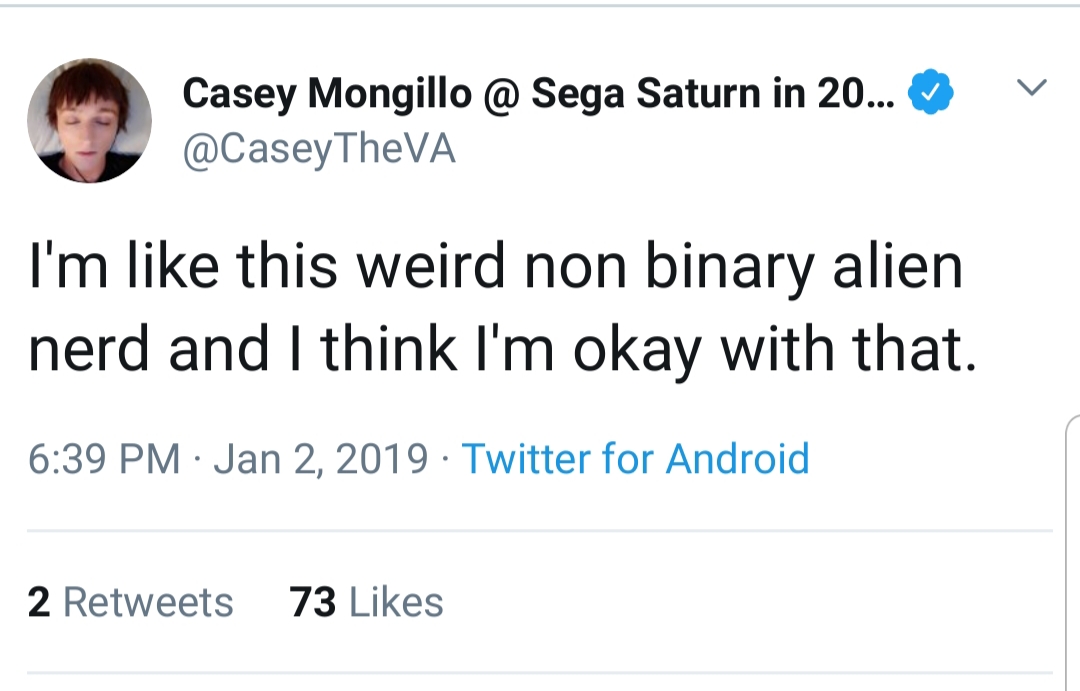1080x691 pixels.
Task: Click the phrase 'okay with that' in tweet
Action: click(774, 349)
